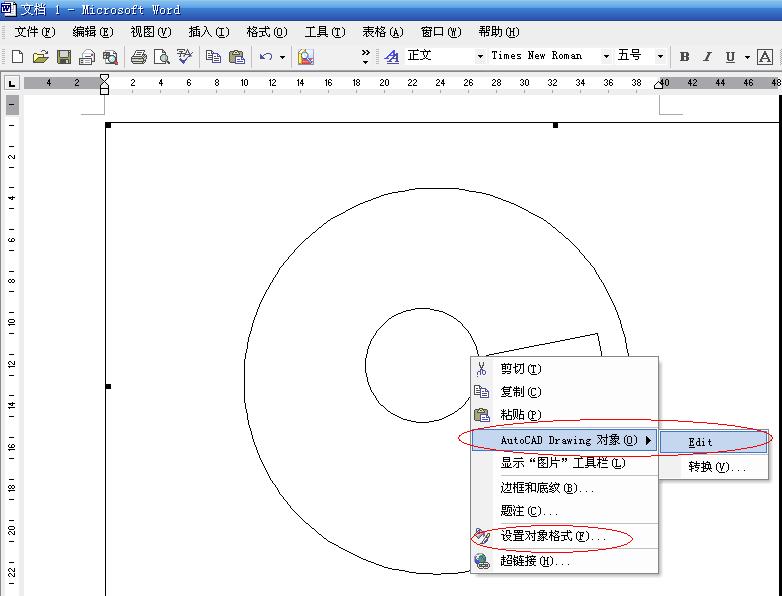Open the Styles and Formatting pane icon
782x596 pixels.
(392, 57)
